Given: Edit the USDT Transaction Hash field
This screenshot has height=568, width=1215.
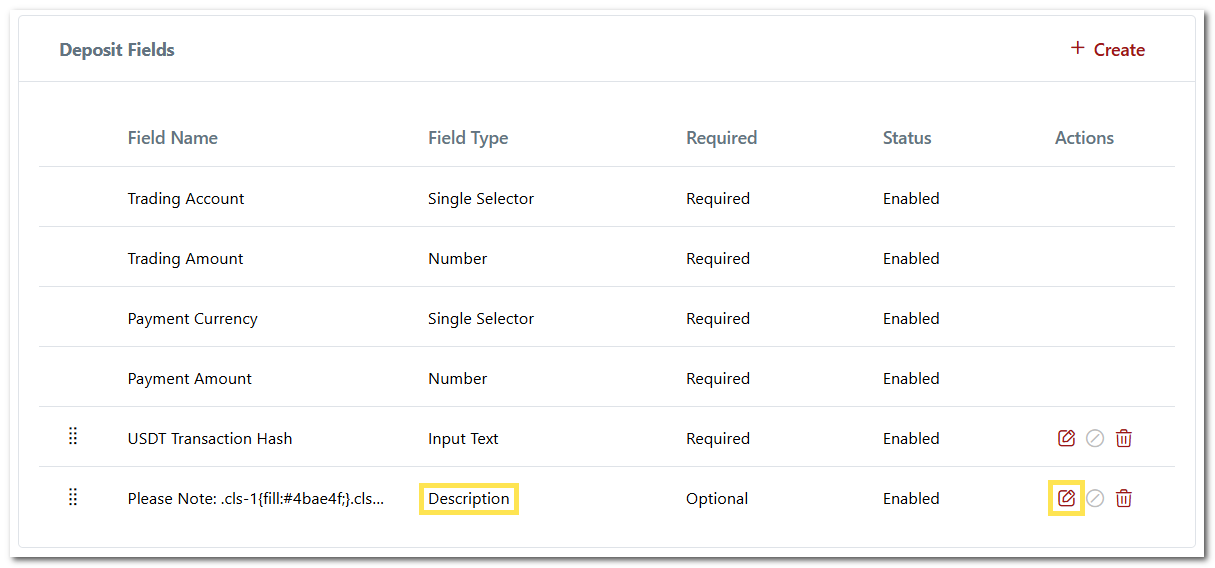Looking at the screenshot, I should pos(1066,438).
